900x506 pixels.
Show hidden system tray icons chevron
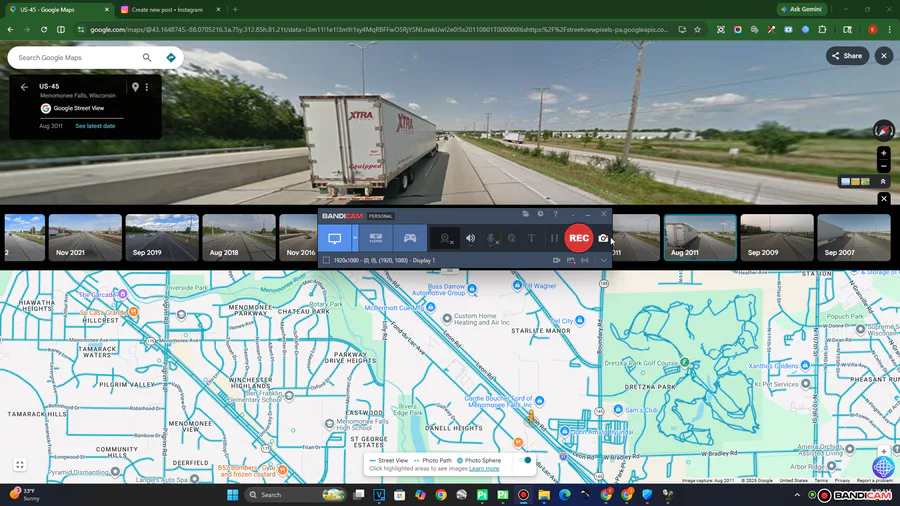coord(797,495)
